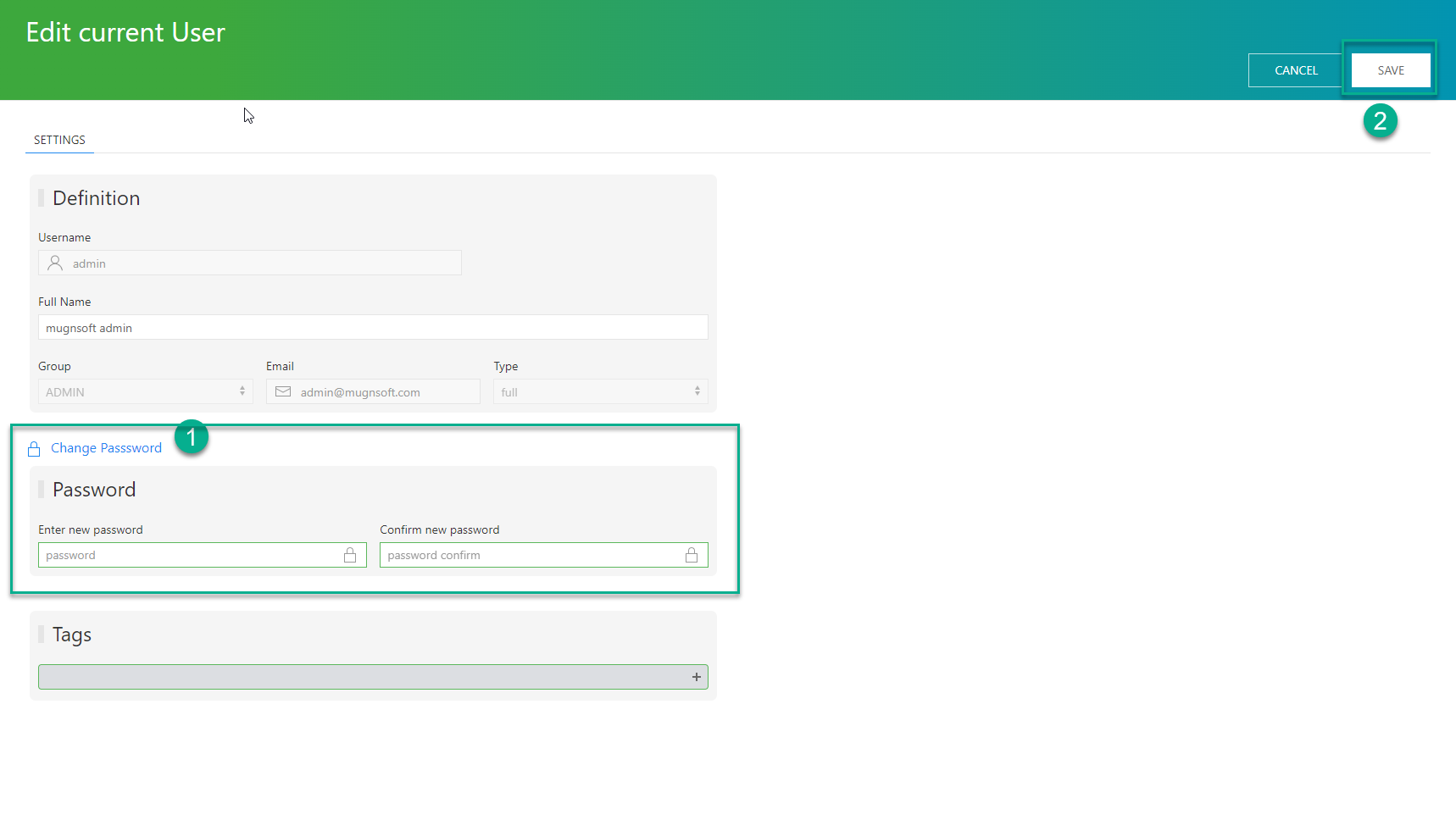1456x826 pixels.
Task: Click the Definition section heading
Action: tap(97, 198)
